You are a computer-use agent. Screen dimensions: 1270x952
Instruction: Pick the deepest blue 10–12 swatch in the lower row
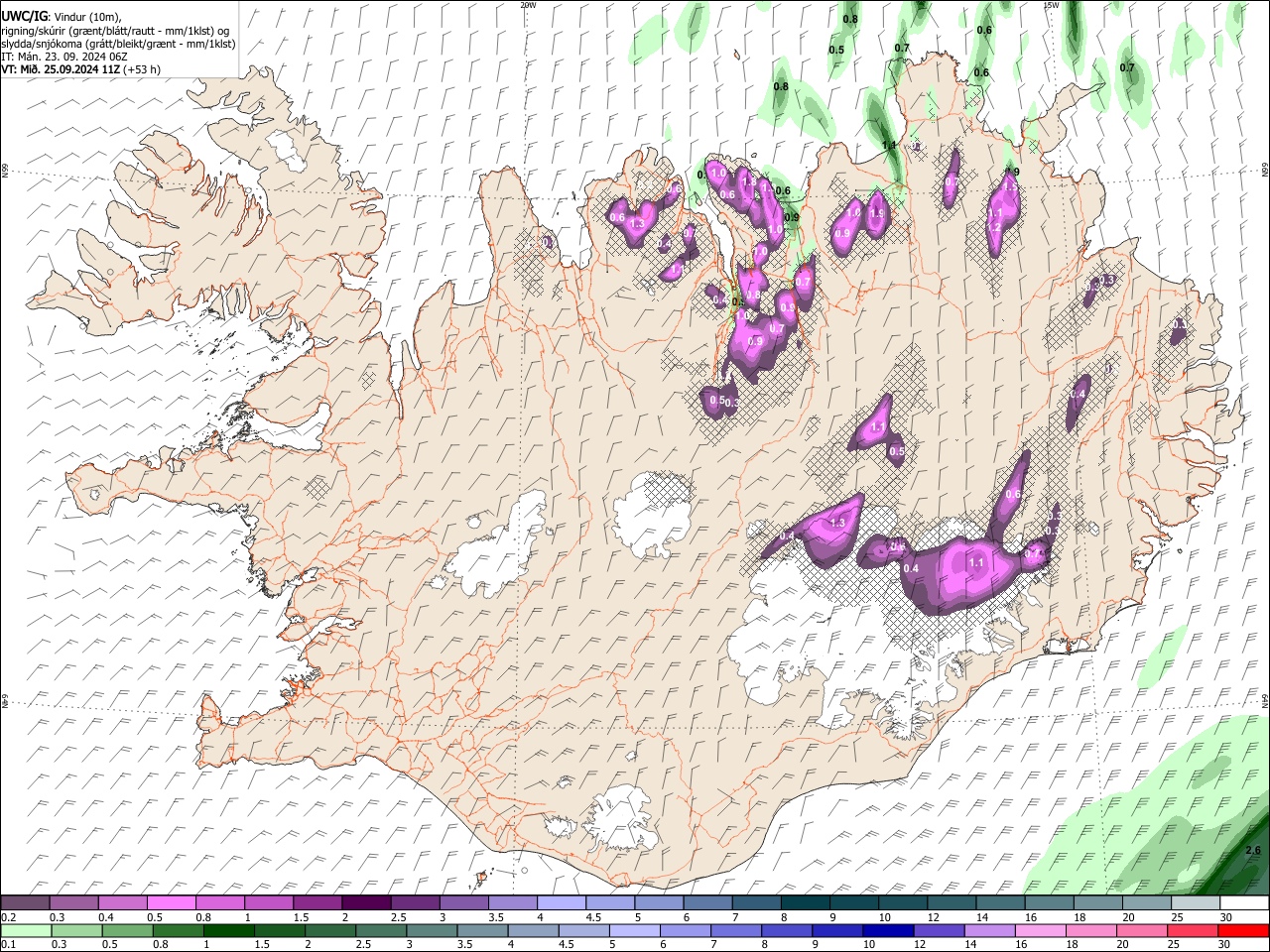887,930
